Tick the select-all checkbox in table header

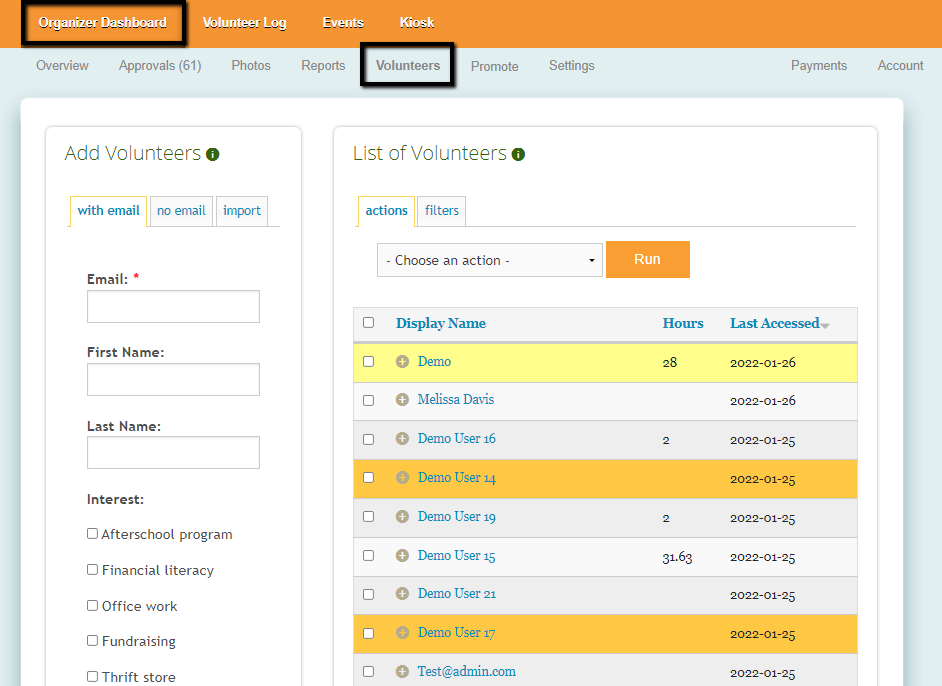[368, 323]
